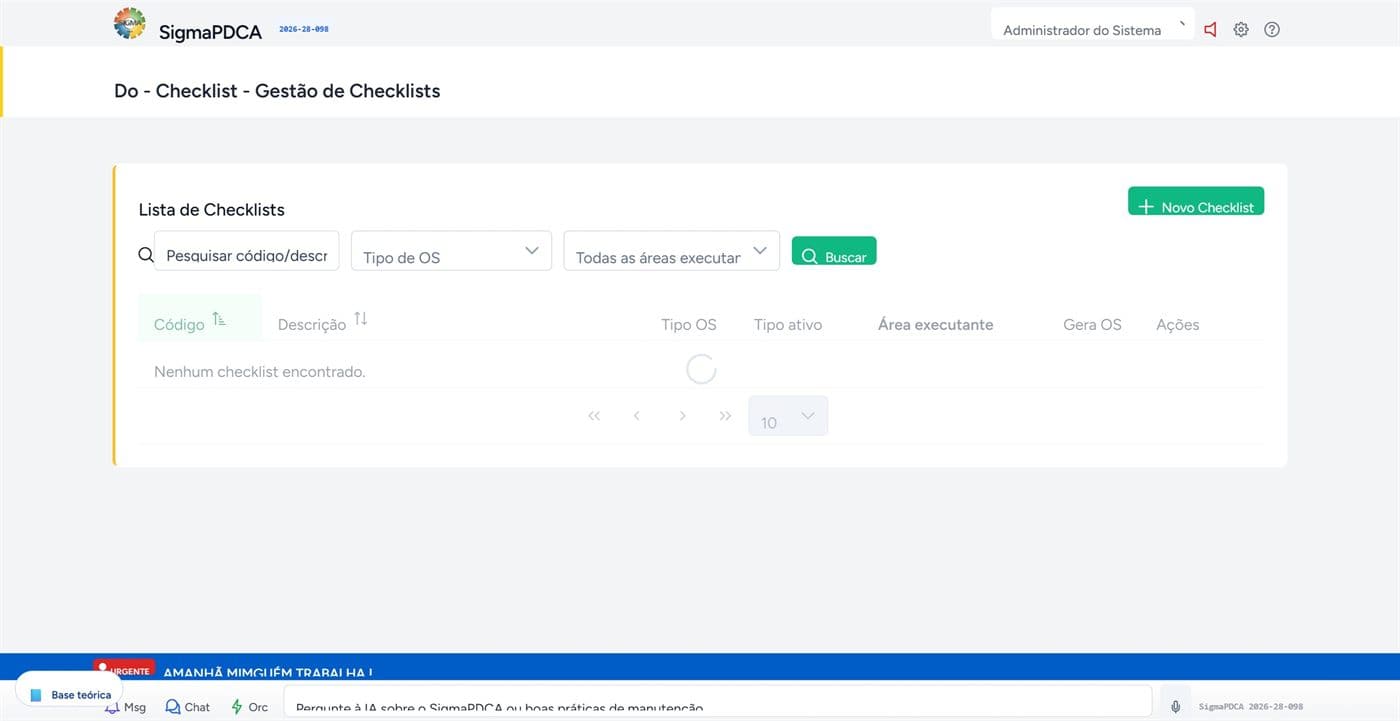Click the Nenhum checklist encontrado text

260,372
